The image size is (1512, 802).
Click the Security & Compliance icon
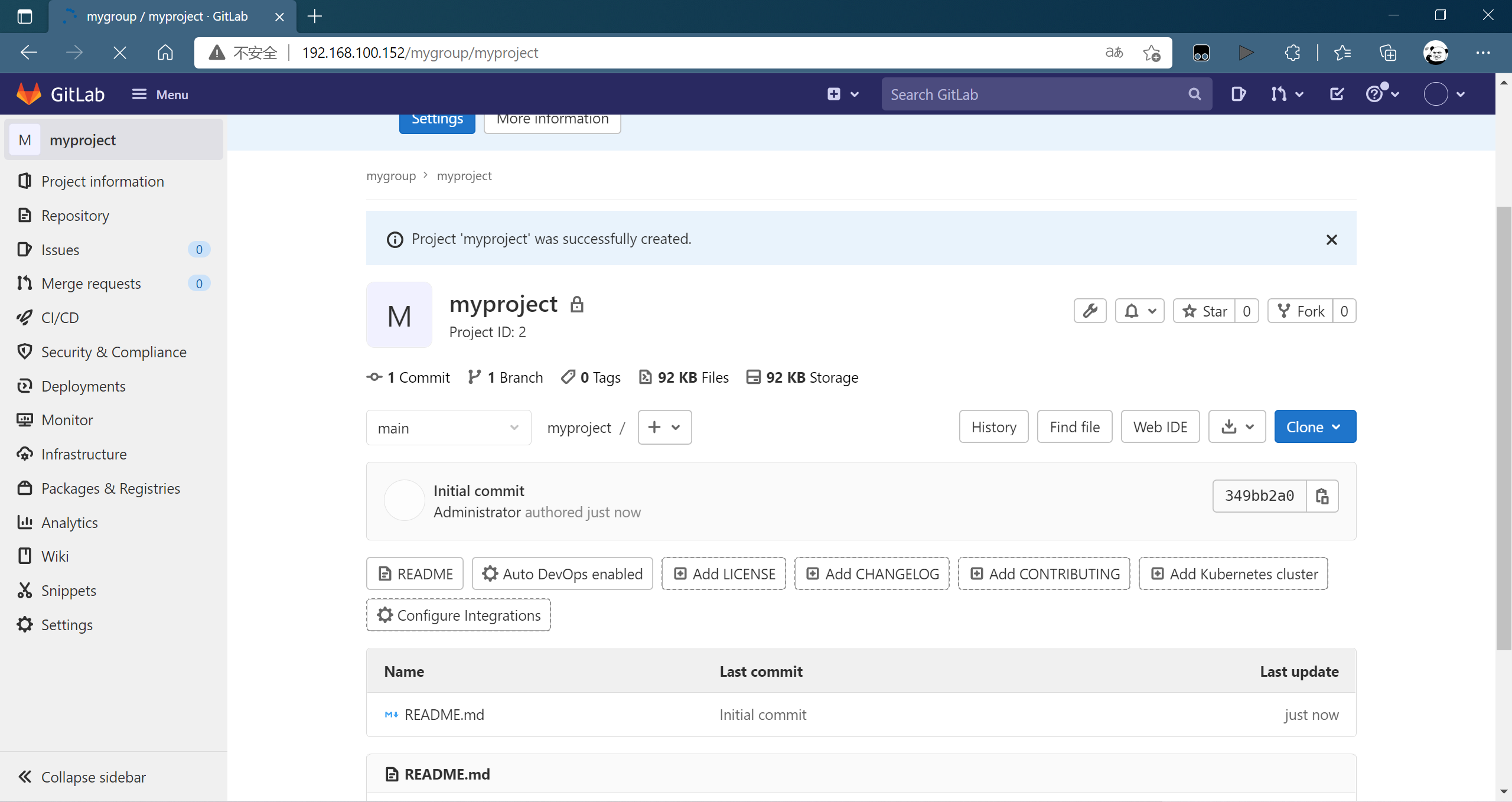[x=25, y=351]
